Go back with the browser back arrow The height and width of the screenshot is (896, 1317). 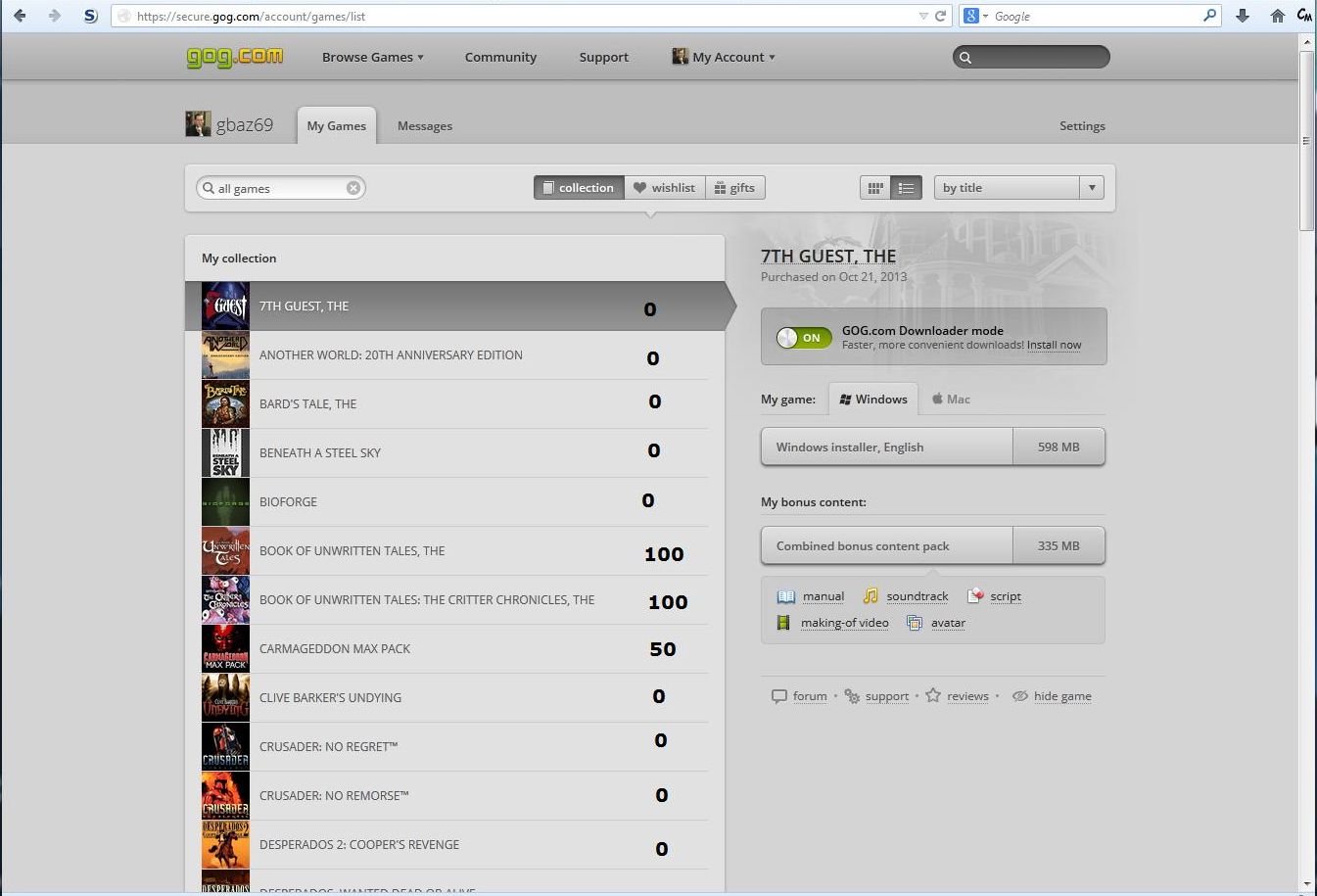pos(20,16)
